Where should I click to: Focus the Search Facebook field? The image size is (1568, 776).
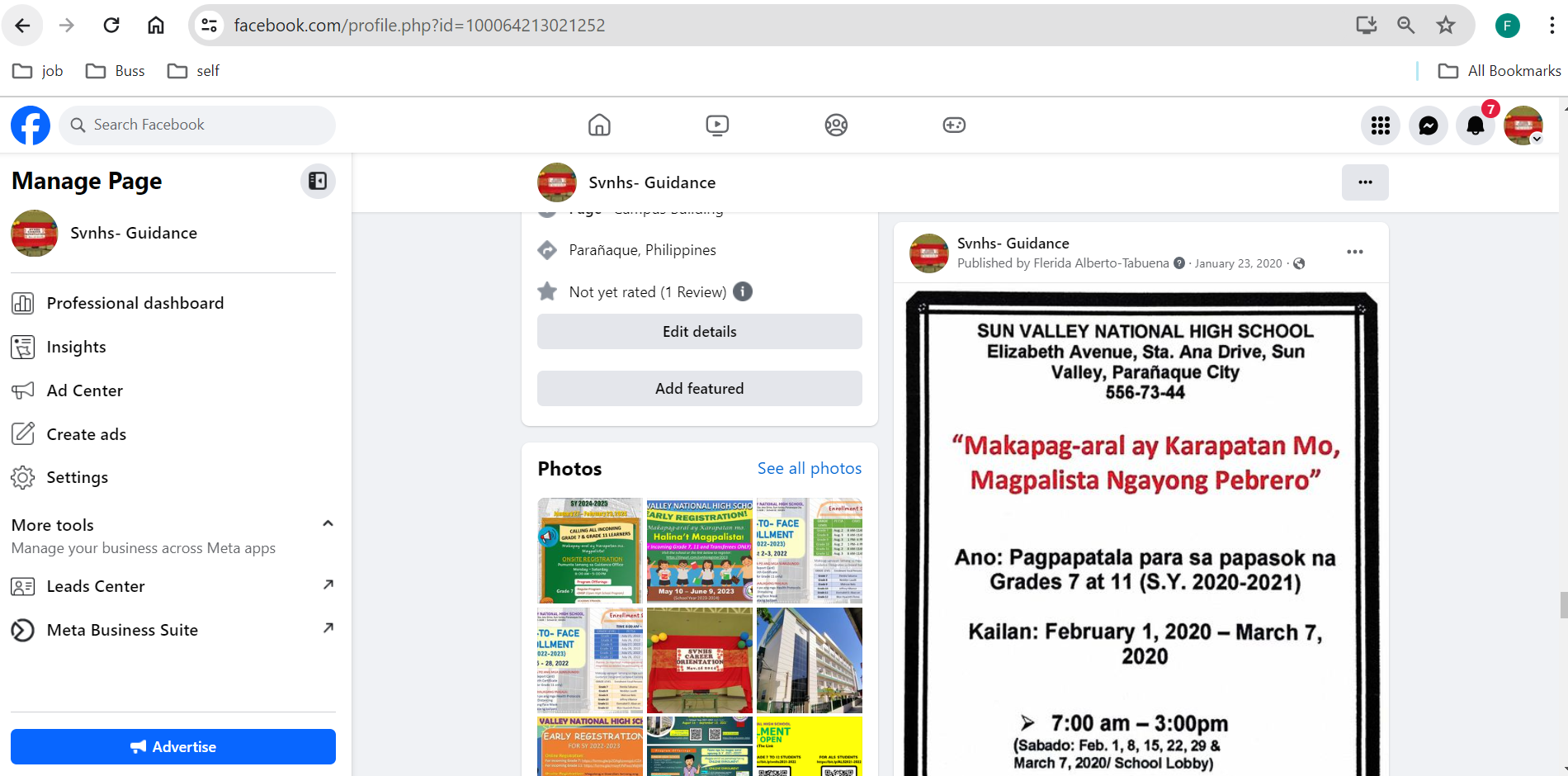[197, 125]
